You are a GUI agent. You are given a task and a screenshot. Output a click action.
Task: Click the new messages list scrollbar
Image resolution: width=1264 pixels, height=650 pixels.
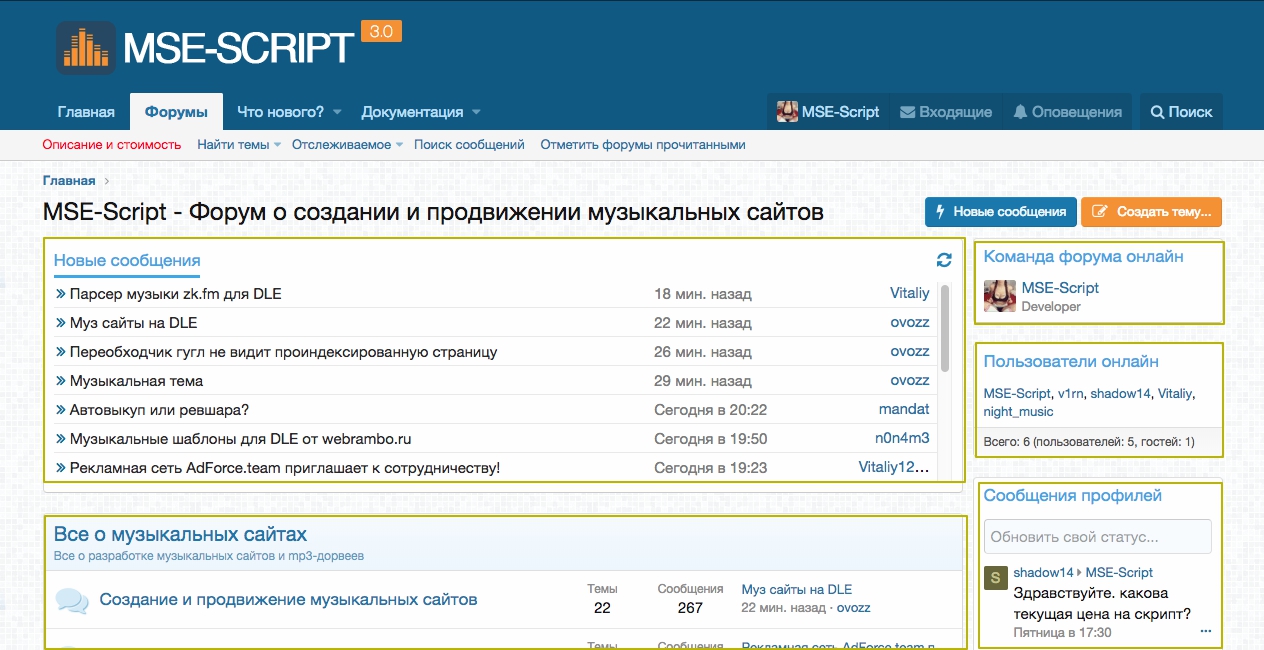tap(946, 328)
